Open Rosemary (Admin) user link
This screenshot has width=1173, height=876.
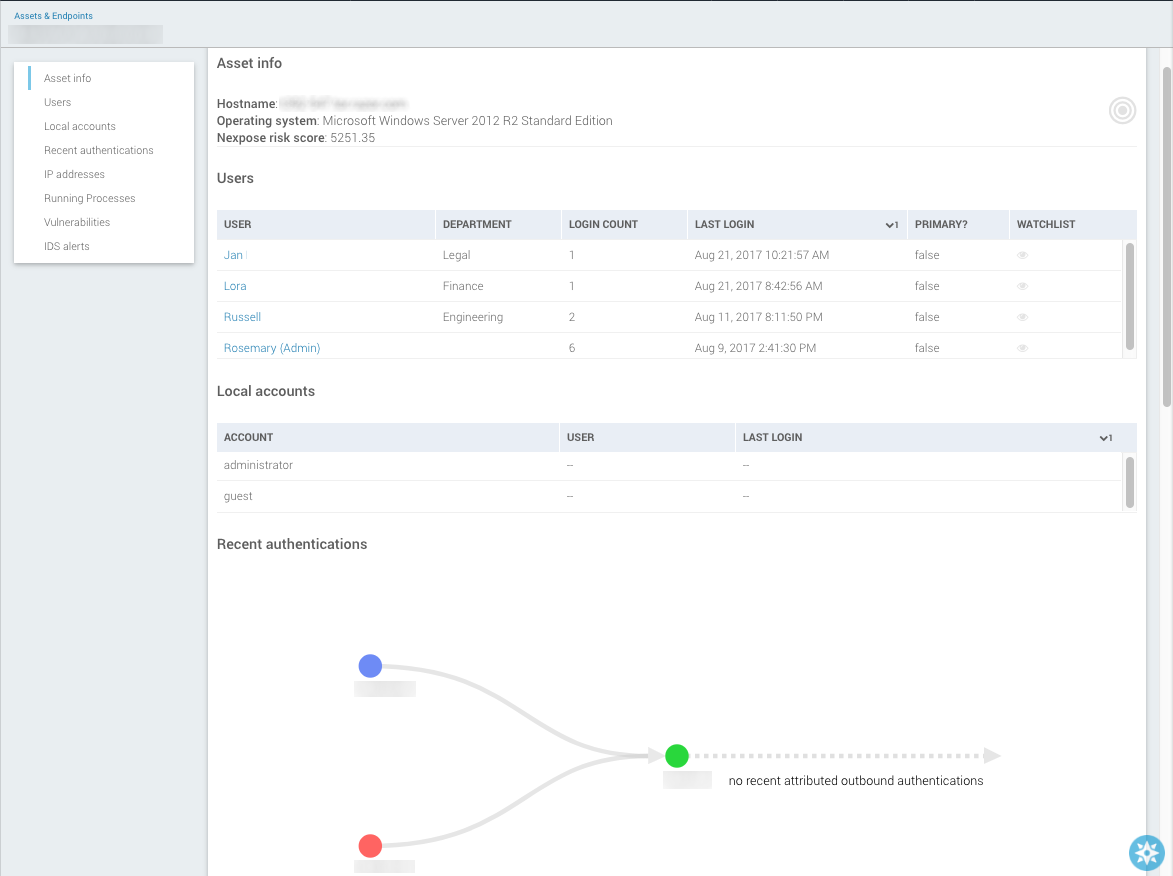click(x=272, y=348)
